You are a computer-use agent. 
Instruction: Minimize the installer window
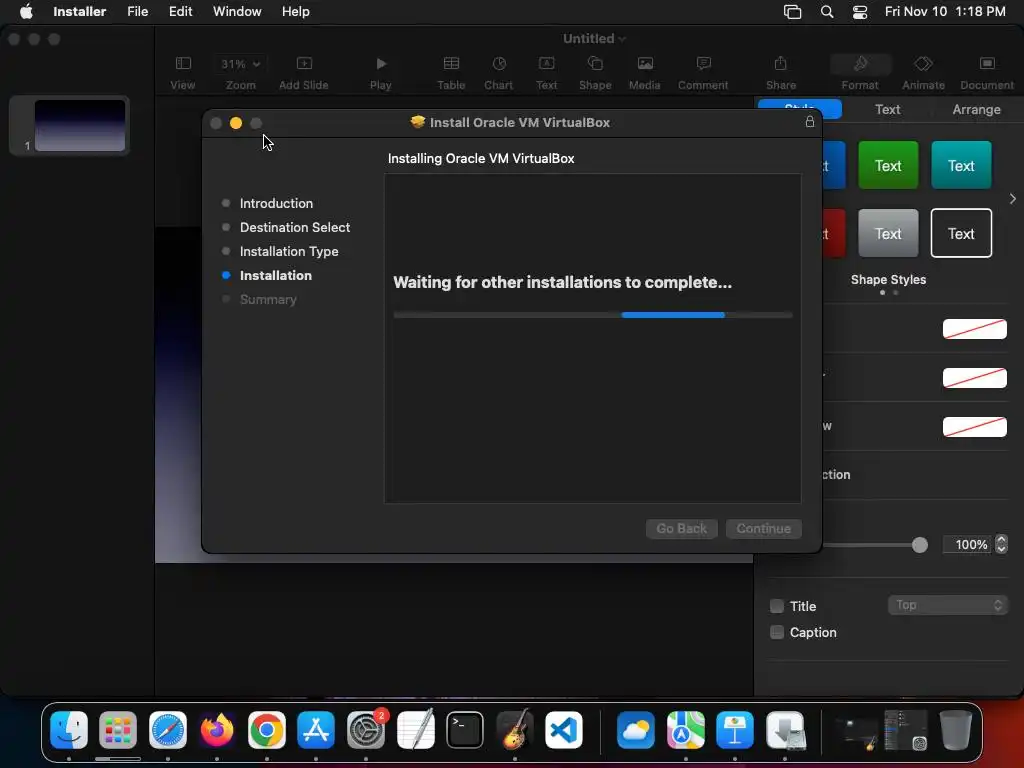[x=236, y=123]
